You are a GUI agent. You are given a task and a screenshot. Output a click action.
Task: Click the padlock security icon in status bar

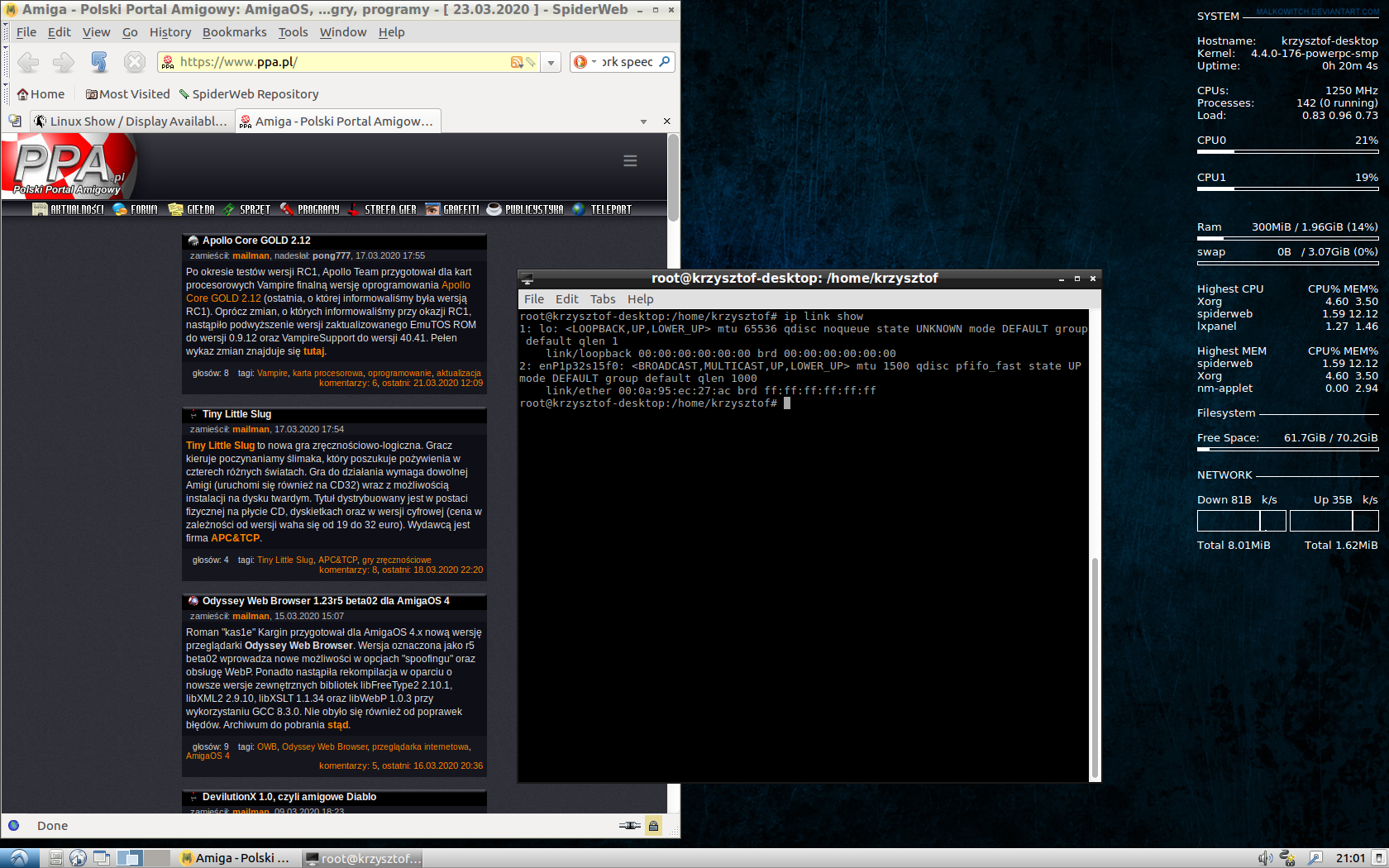(653, 825)
